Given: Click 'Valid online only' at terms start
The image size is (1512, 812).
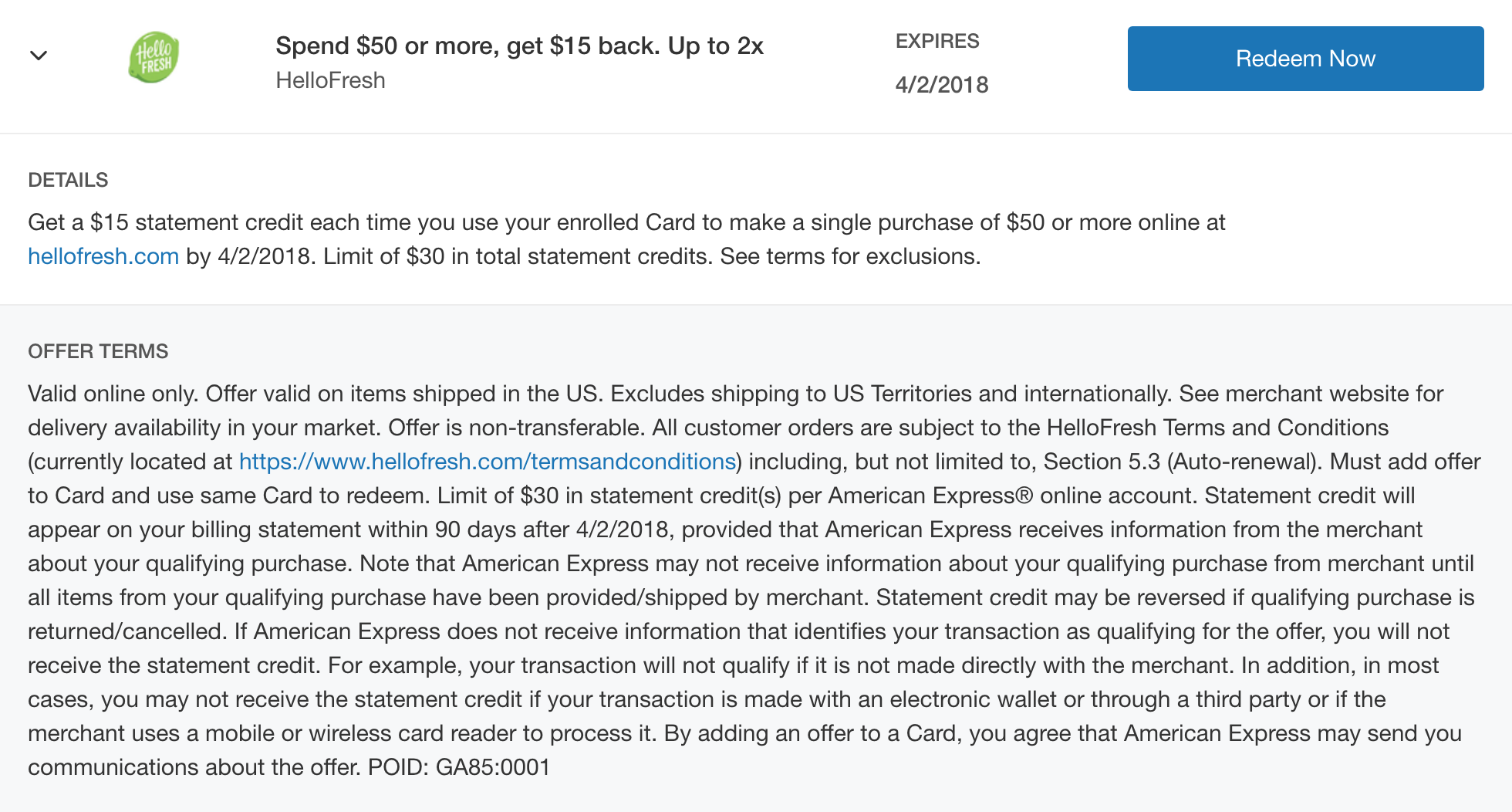Looking at the screenshot, I should (x=113, y=394).
